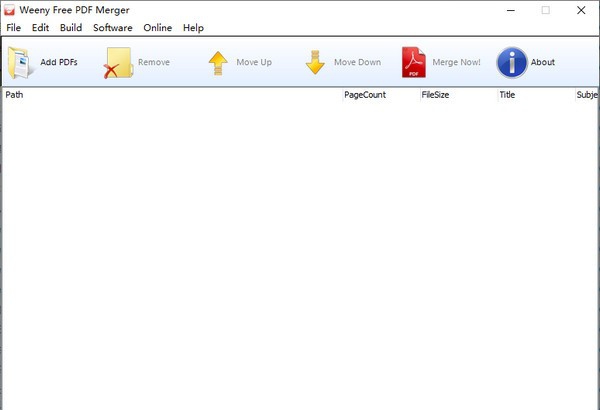This screenshot has width=600, height=410.
Task: Click the Path column header
Action: [172, 95]
